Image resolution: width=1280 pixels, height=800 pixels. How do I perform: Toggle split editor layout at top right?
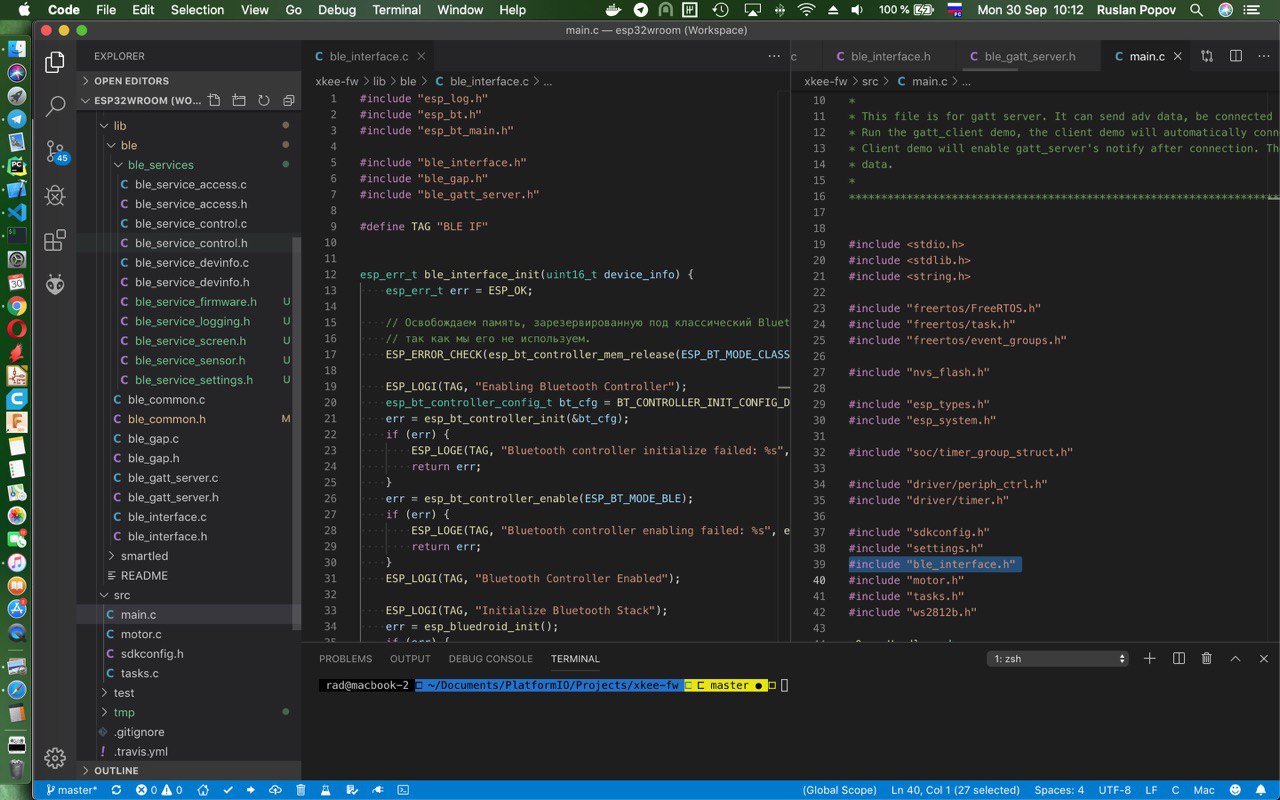click(1235, 57)
